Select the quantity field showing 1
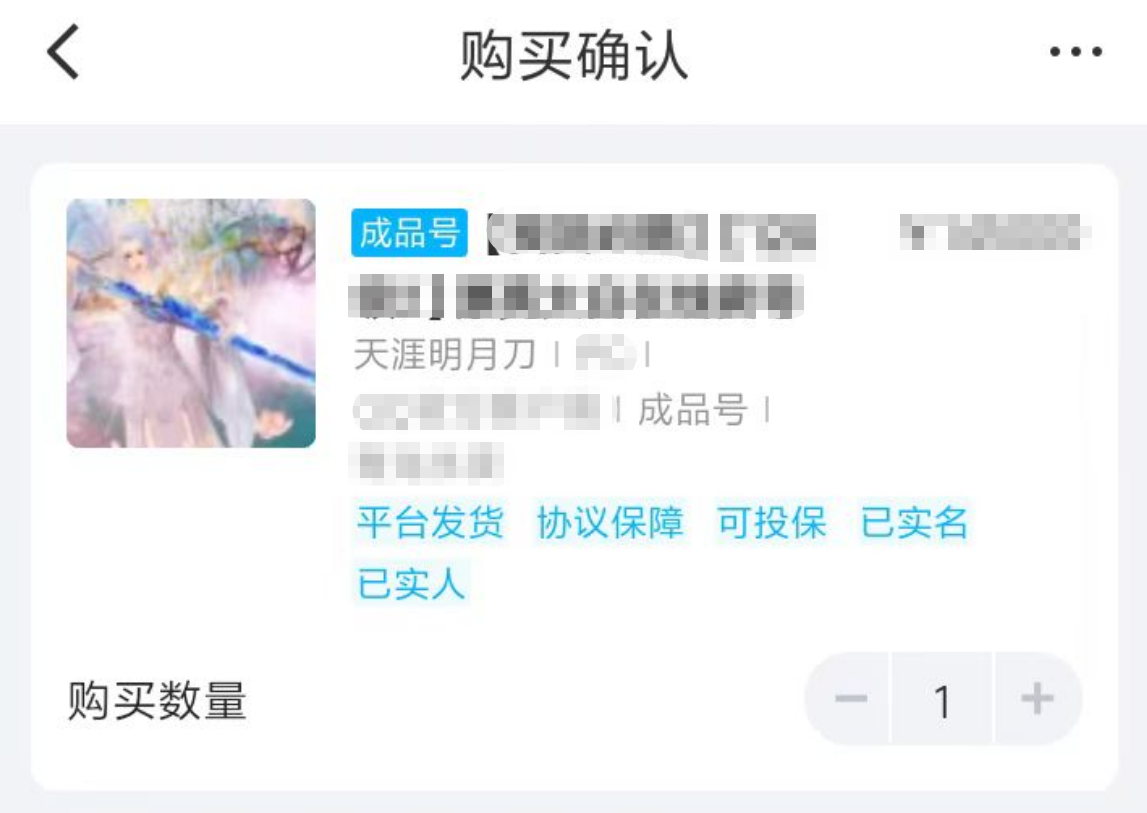Image resolution: width=1147 pixels, height=813 pixels. tap(942, 699)
